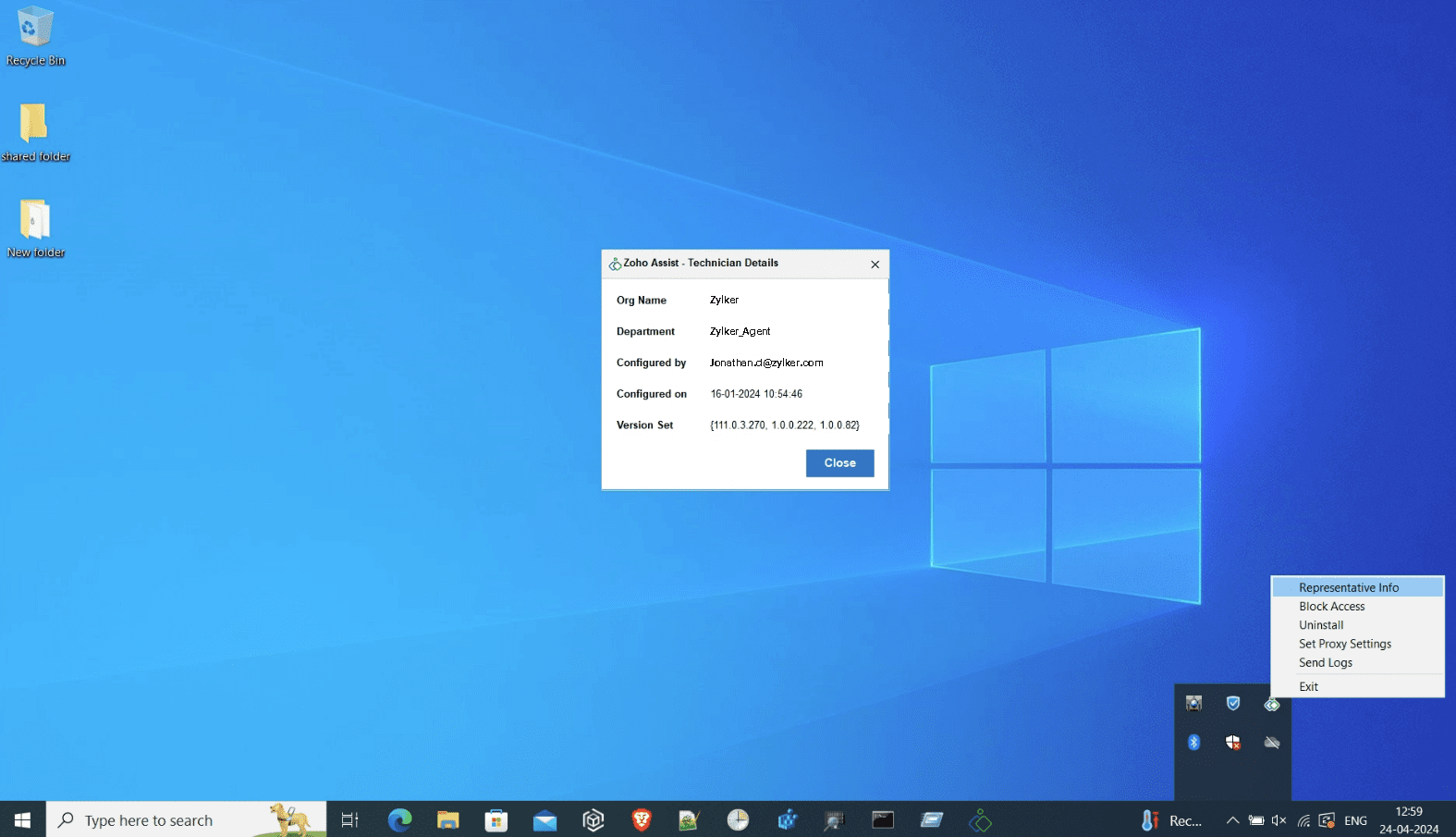Toggle the muted speaker volume icon
This screenshot has width=1456, height=837.
1279,820
